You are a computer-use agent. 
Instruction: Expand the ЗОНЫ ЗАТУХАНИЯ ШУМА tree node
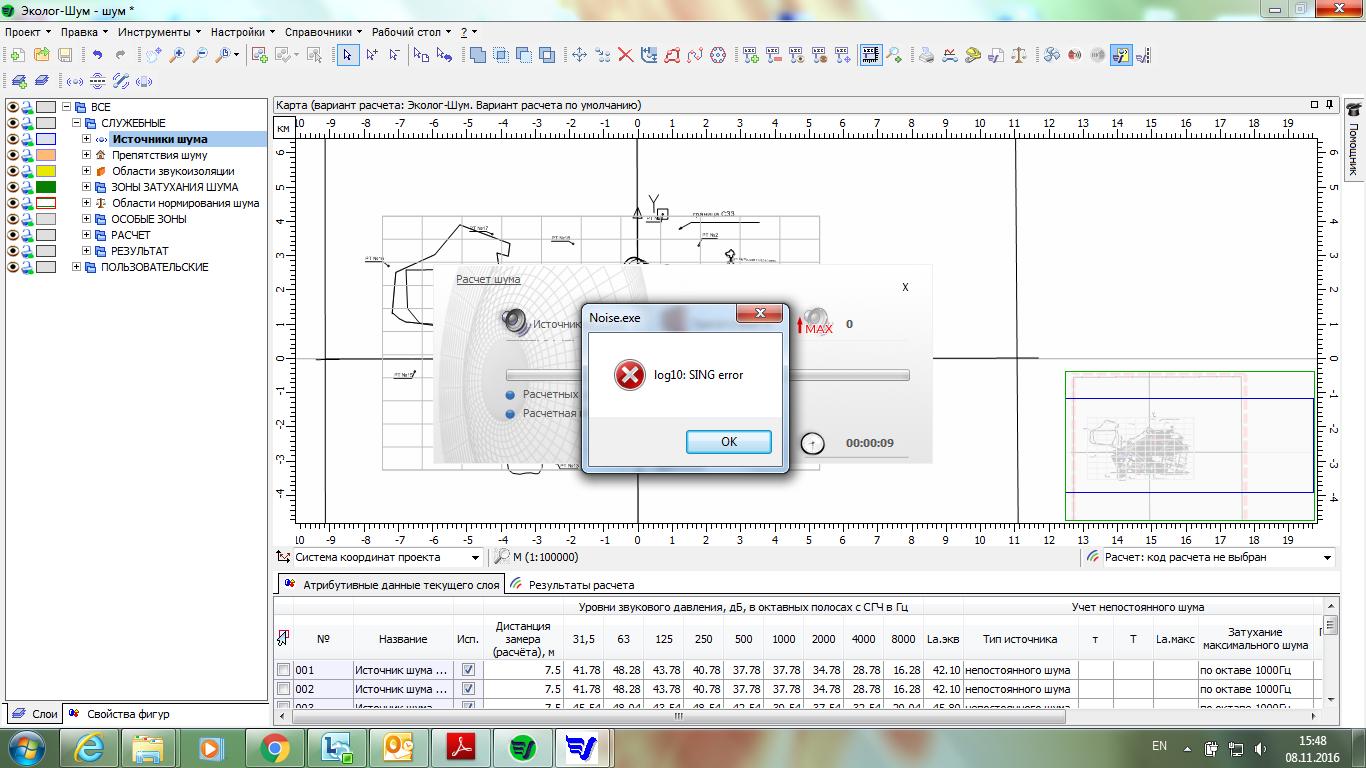tap(87, 187)
